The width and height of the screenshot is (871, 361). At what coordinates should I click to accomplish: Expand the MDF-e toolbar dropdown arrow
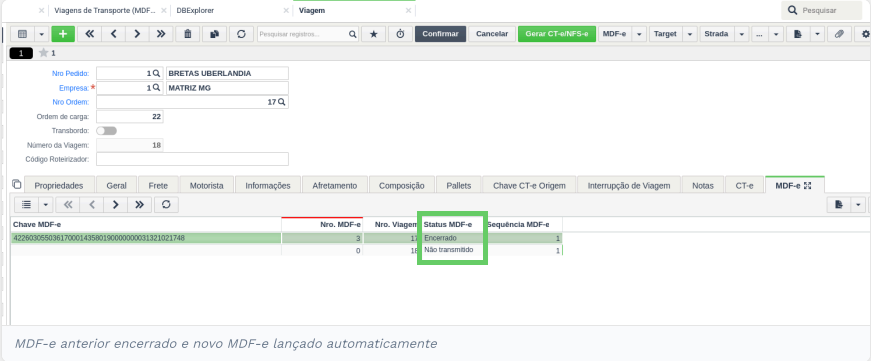[639, 34]
